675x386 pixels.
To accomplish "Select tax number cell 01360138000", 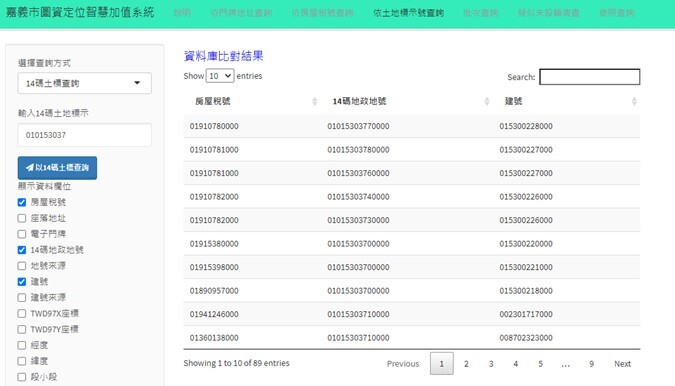I will pos(214,338).
